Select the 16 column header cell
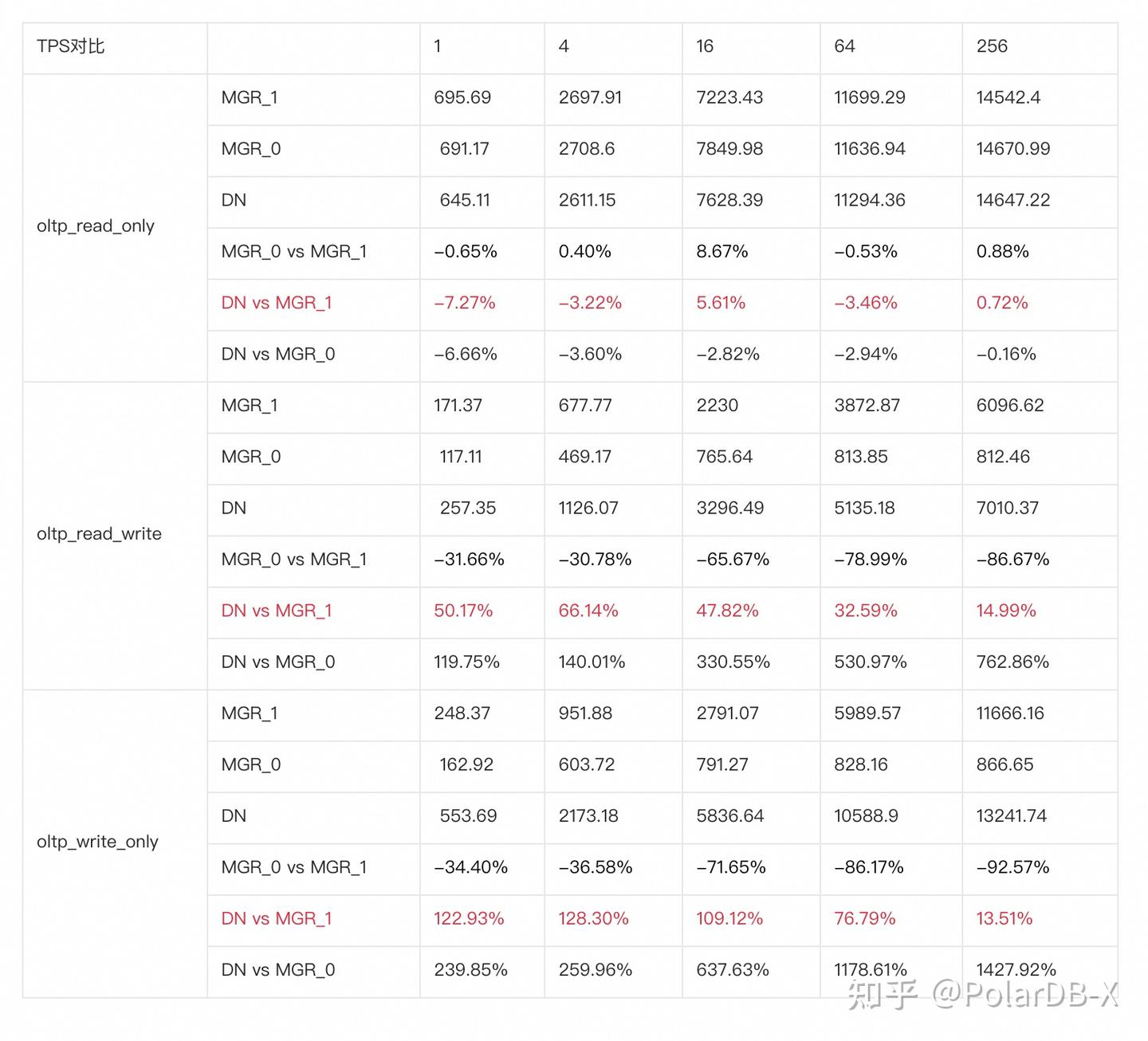 pos(705,46)
